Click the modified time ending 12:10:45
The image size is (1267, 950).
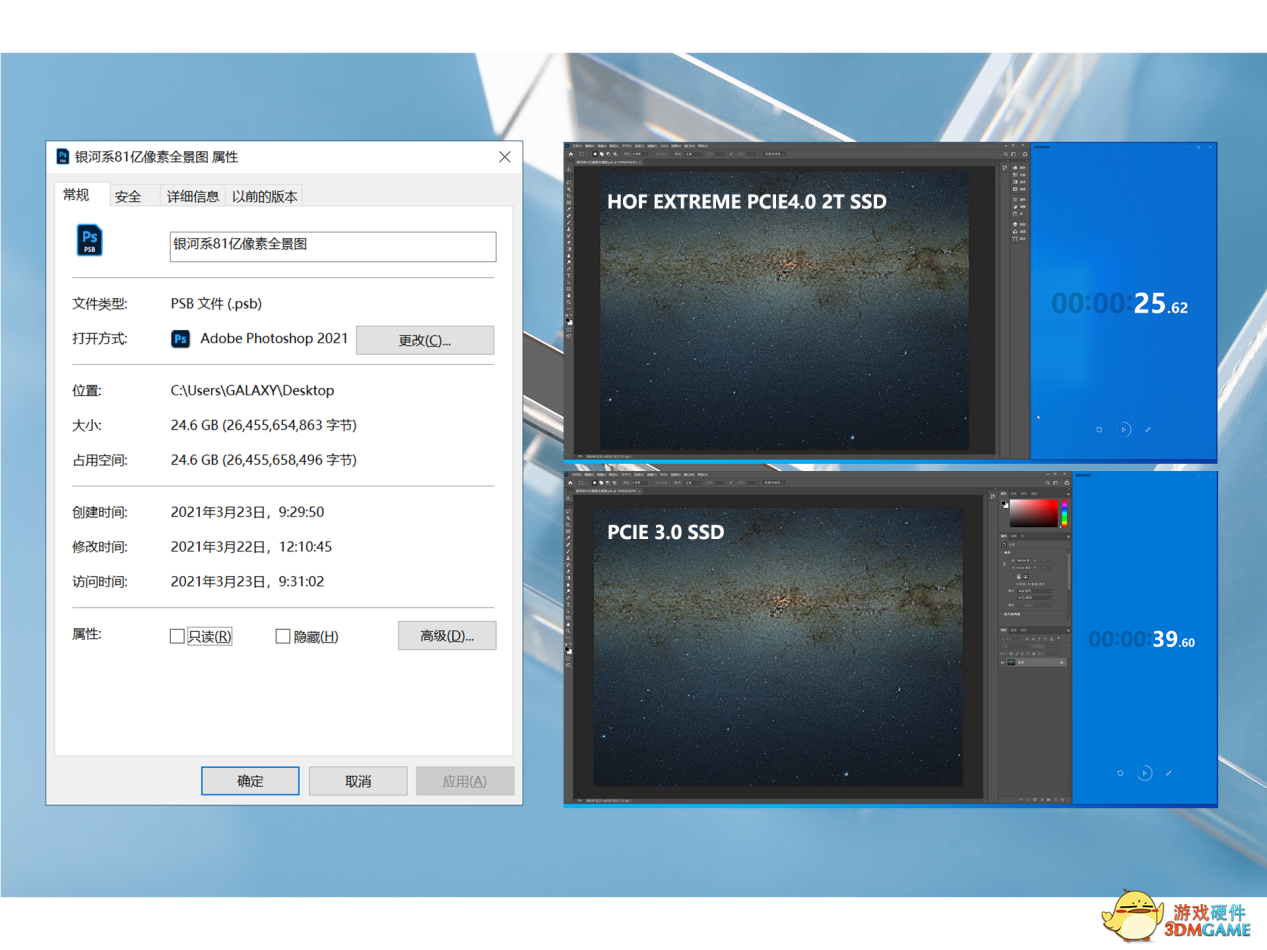(x=252, y=547)
